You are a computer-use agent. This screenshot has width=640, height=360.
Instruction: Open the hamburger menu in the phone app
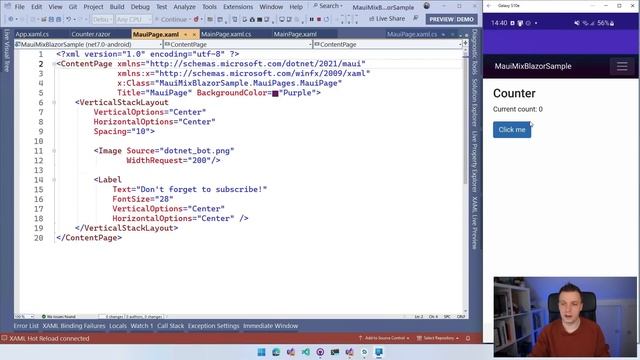pyautogui.click(x=622, y=66)
